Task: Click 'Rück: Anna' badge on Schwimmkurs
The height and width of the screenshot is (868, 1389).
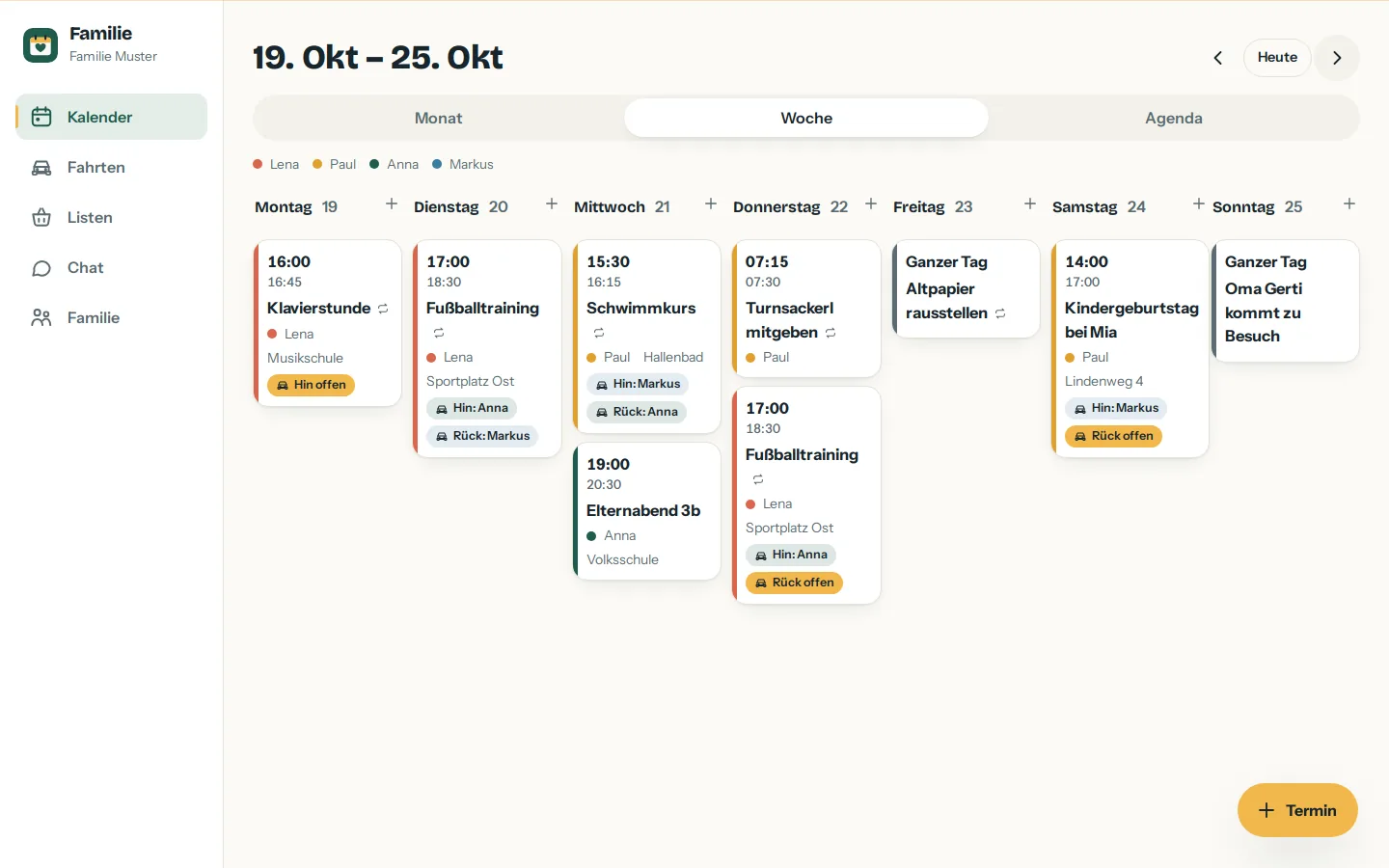Action: pyautogui.click(x=637, y=412)
